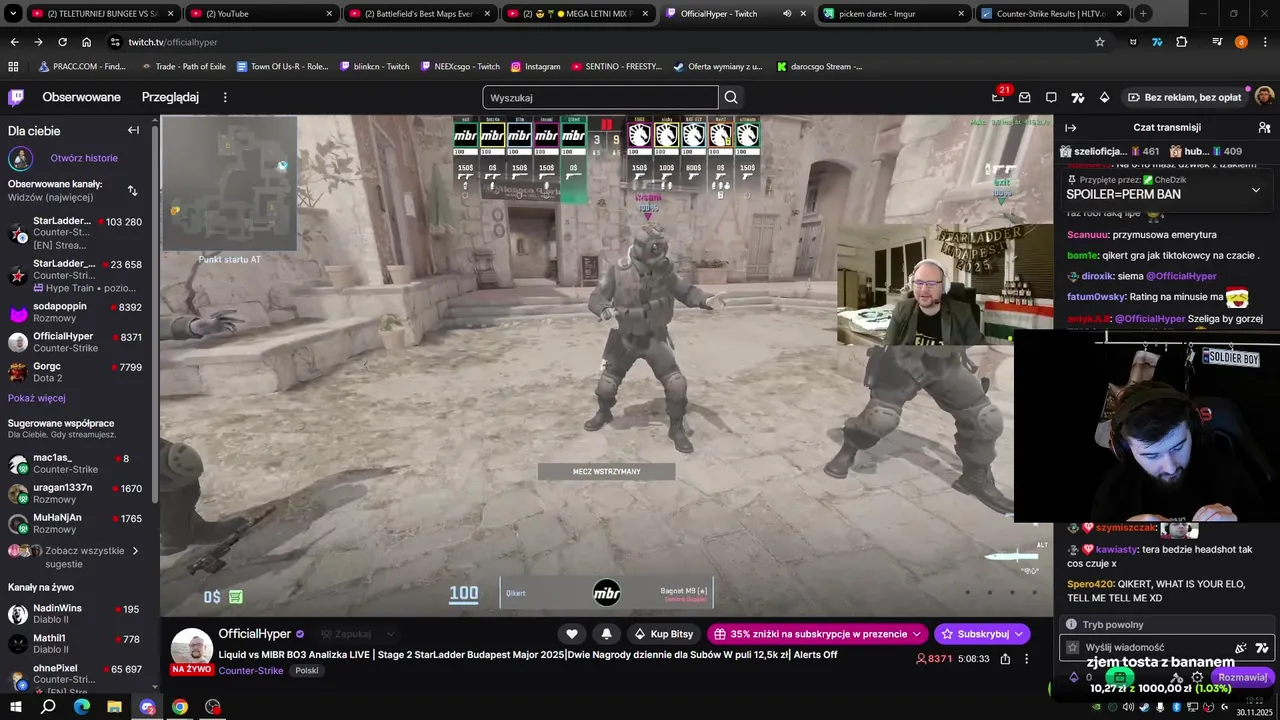Share the stream via share icon

[1005, 659]
